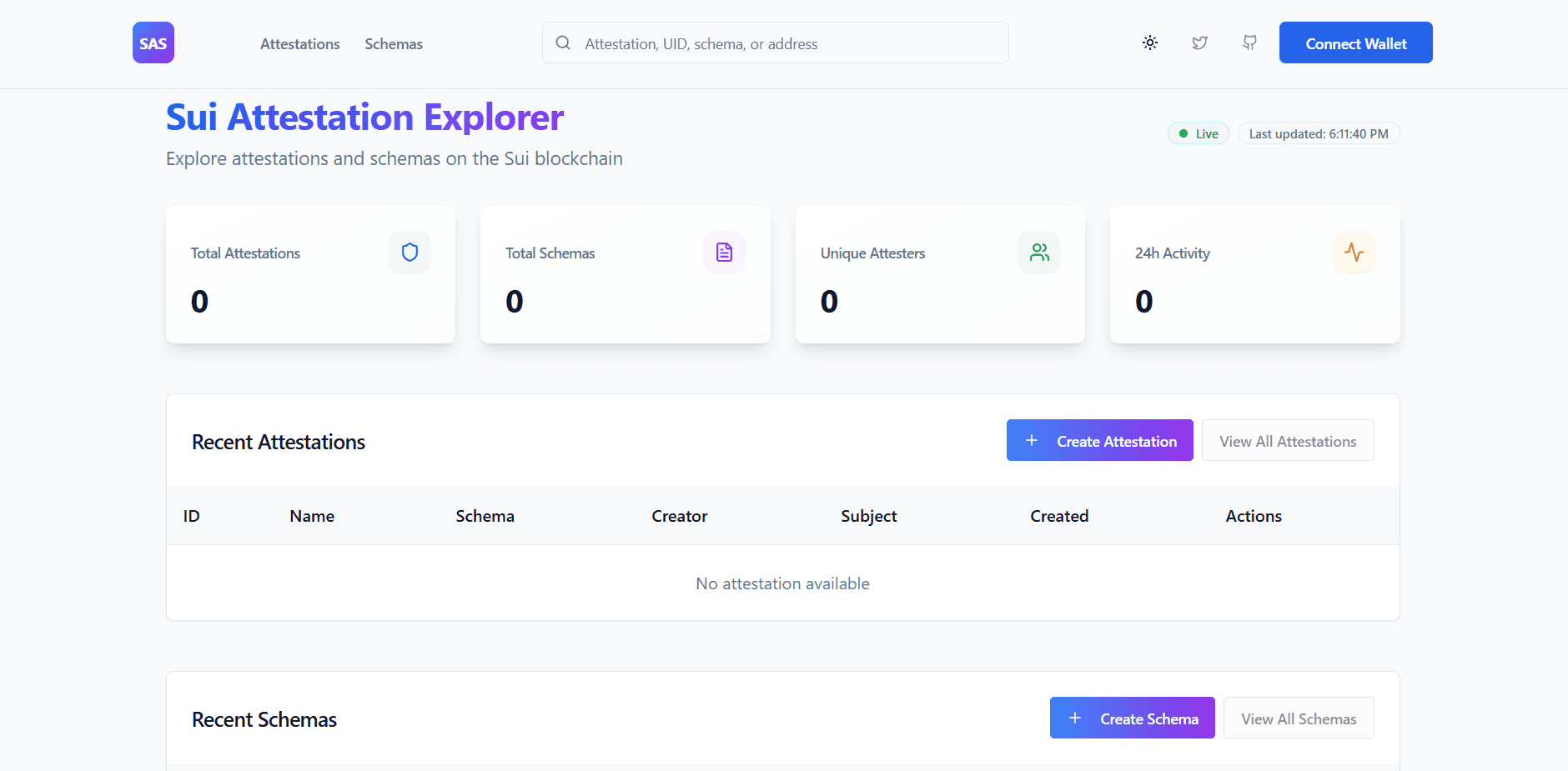Viewport: 1568px width, 771px height.
Task: Open the Attestations nav menu item
Action: [x=299, y=44]
